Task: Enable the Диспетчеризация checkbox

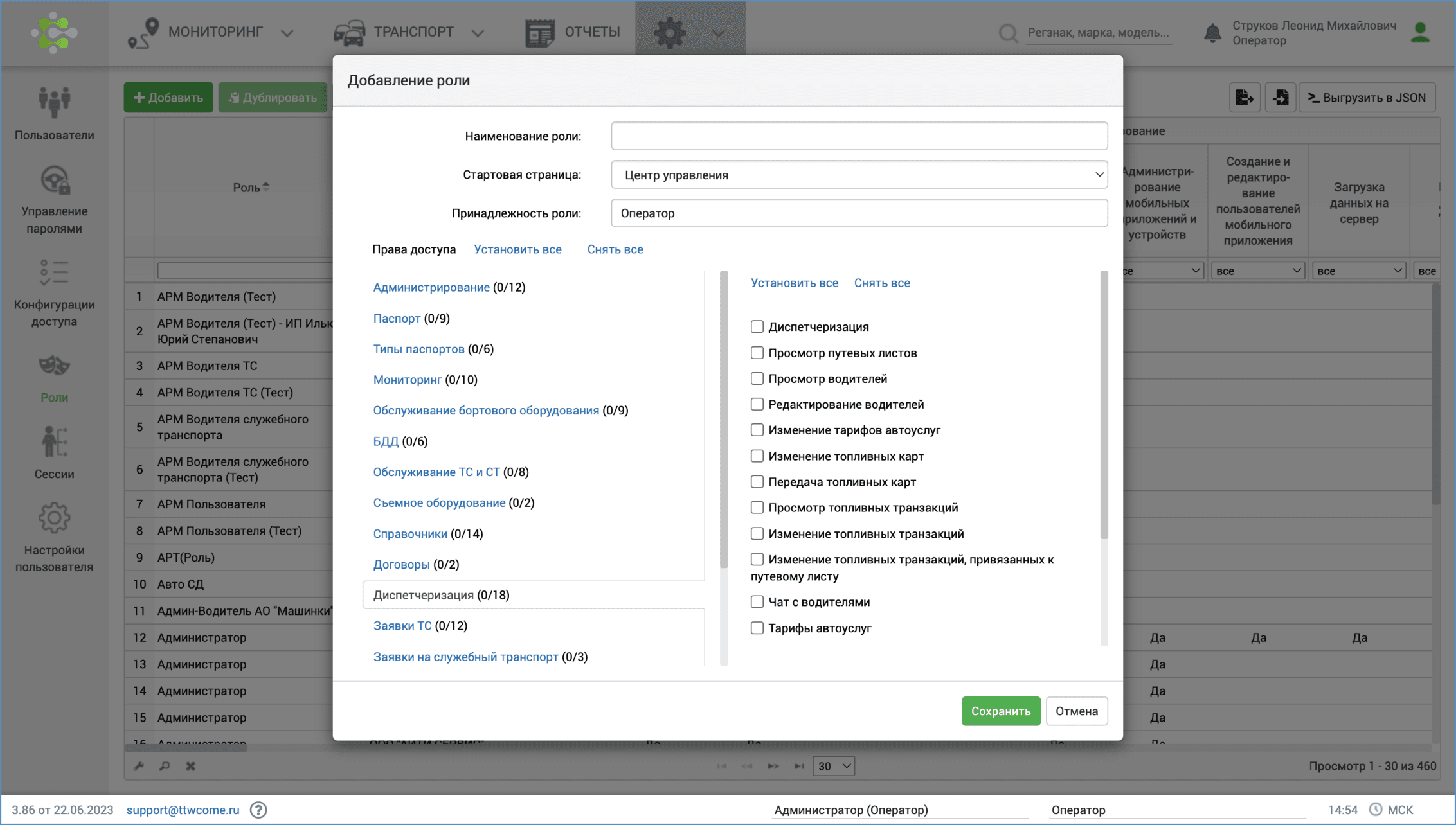Action: [x=757, y=326]
